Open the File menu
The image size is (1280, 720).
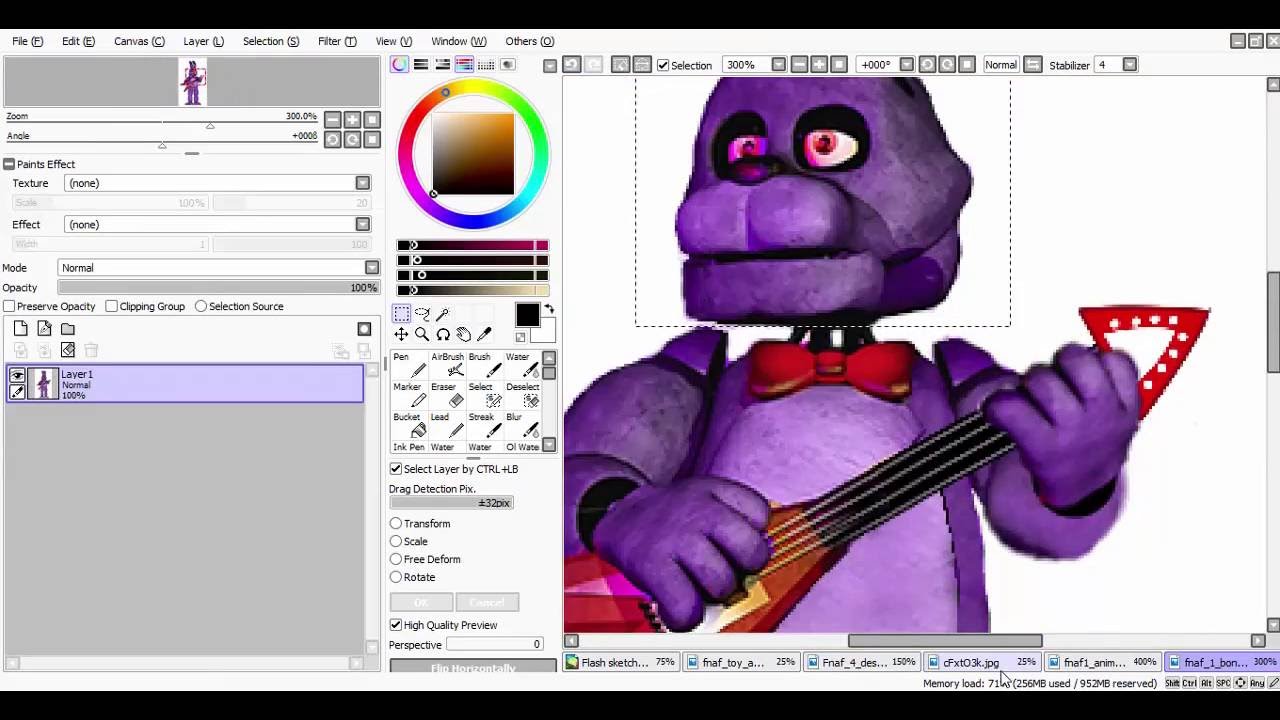point(27,41)
